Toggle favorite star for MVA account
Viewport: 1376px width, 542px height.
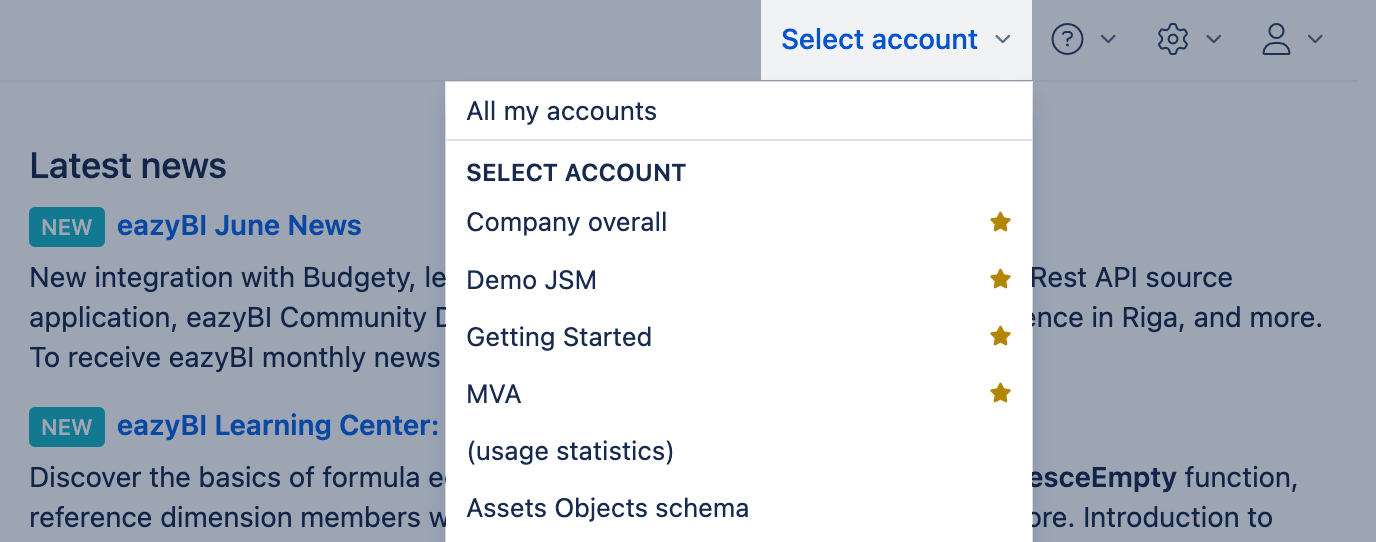pos(1000,393)
